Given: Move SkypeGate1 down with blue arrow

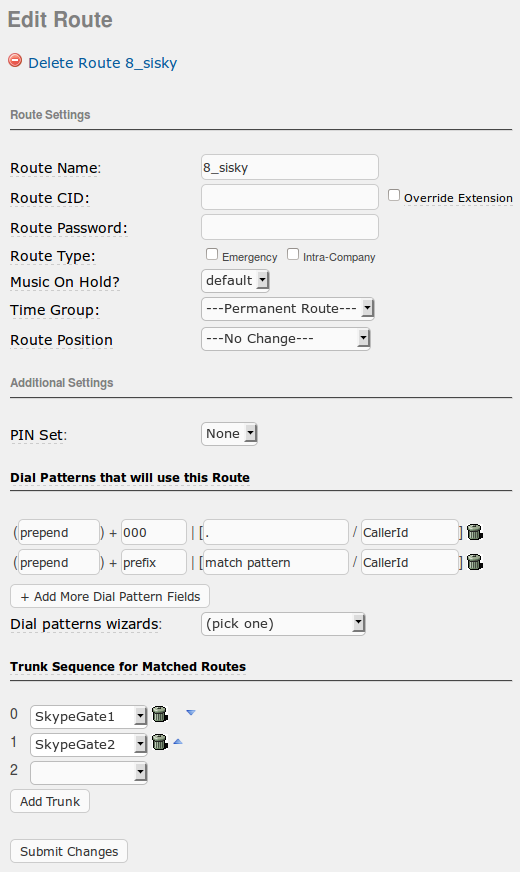Looking at the screenshot, I should coord(191,712).
